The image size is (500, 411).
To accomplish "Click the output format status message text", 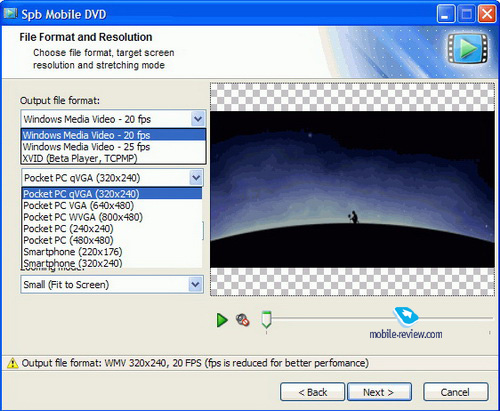I will (195, 363).
